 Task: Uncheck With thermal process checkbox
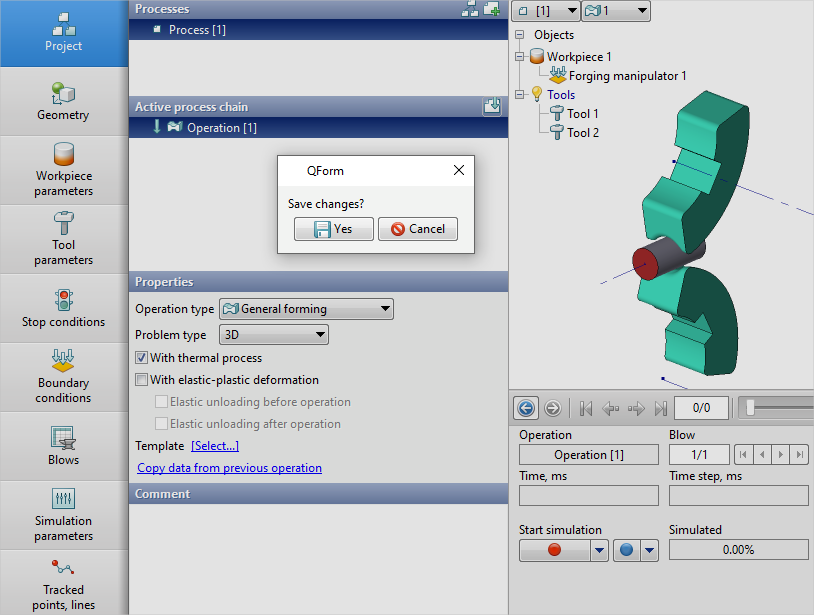tap(142, 358)
